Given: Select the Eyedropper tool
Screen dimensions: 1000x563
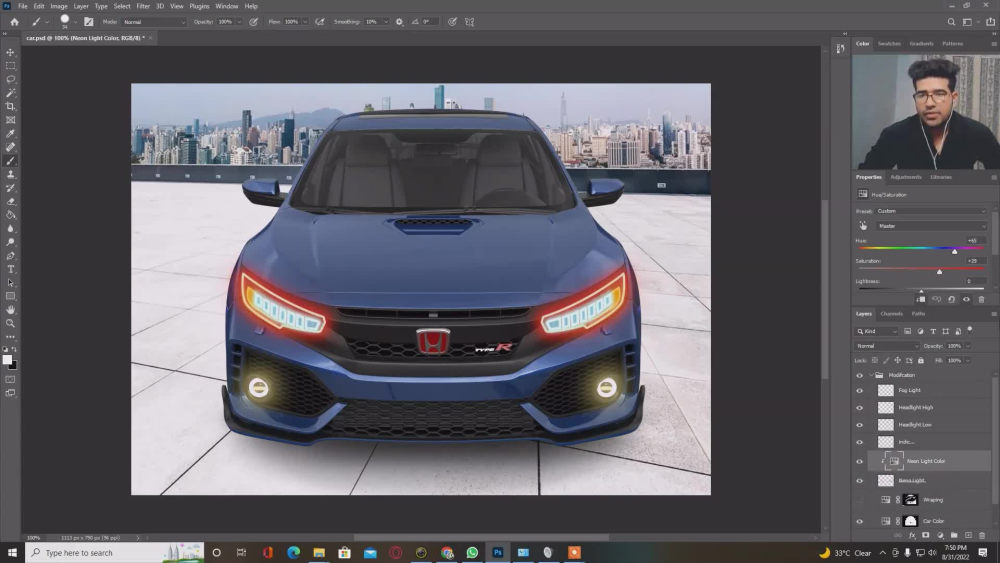Looking at the screenshot, I should coord(10,133).
